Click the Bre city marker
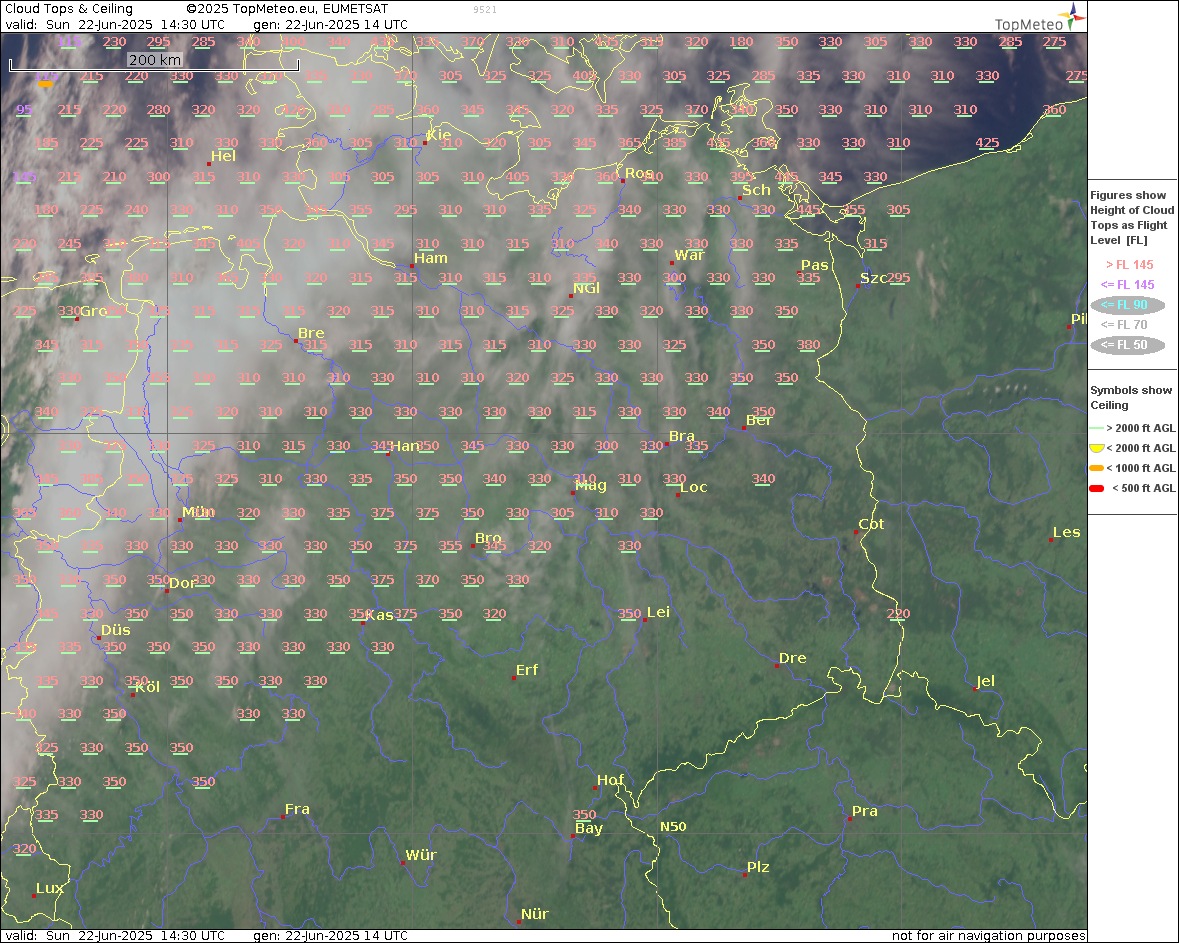 point(296,341)
